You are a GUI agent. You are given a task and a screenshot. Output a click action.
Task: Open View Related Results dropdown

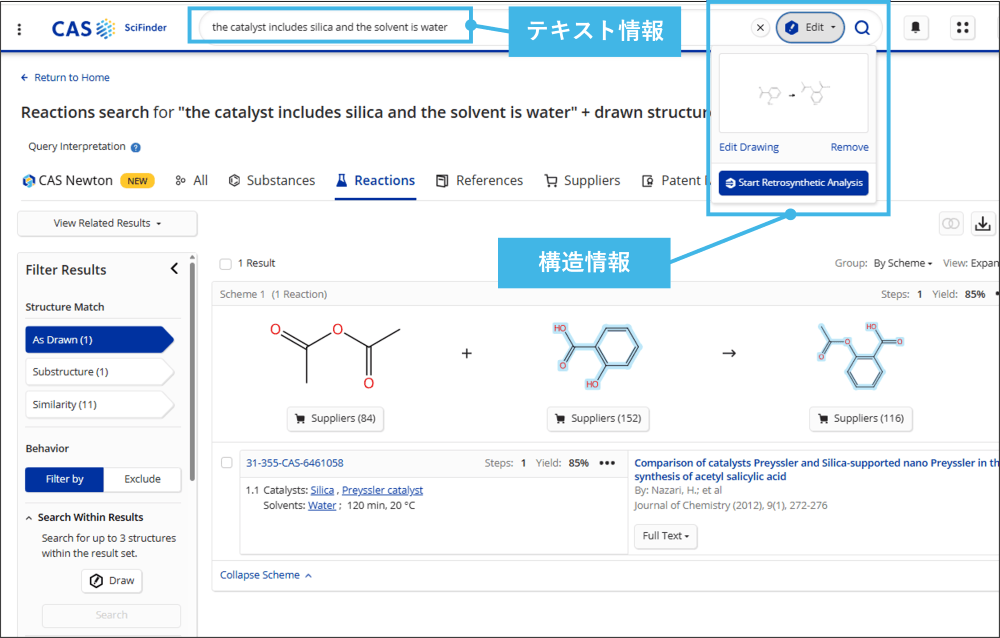pyautogui.click(x=107, y=223)
